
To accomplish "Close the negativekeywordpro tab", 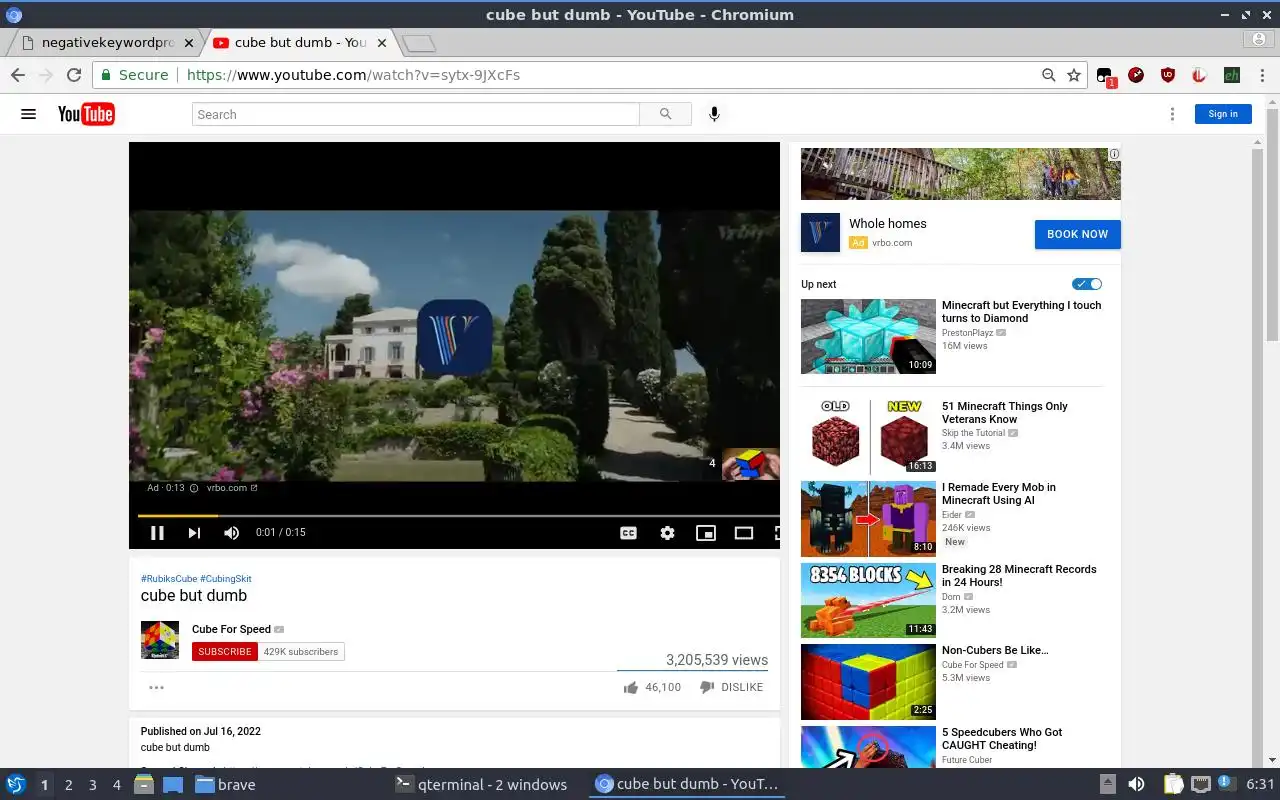I will [189, 43].
